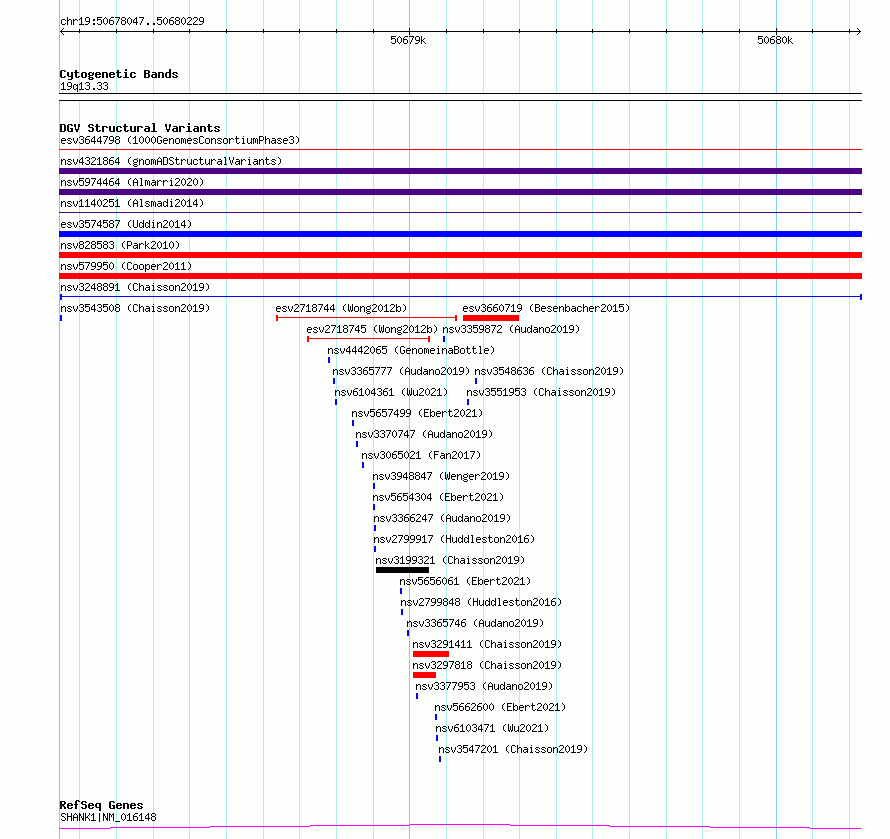This screenshot has height=839, width=890.
Task: Click the 50679k ruler tick label
Action: click(x=408, y=40)
